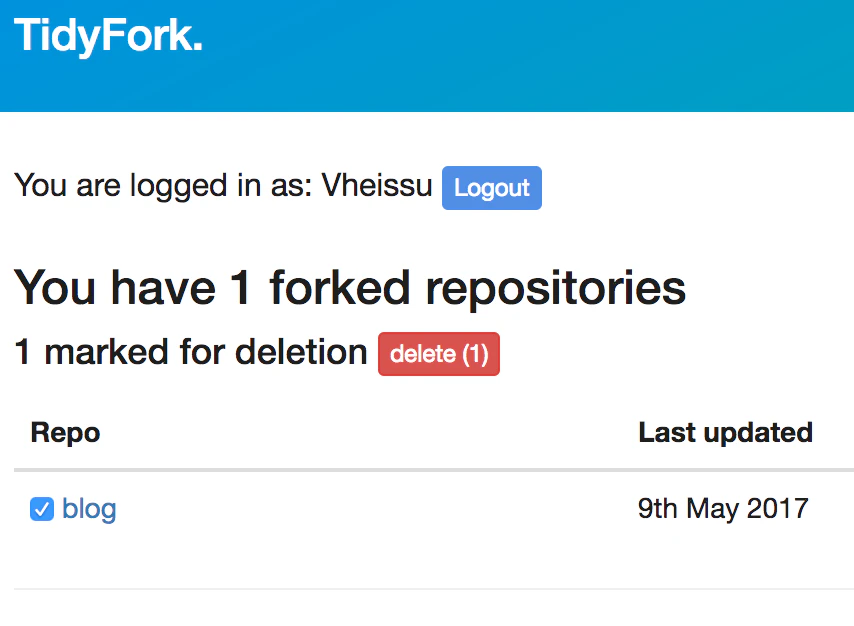This screenshot has height=626, width=854.
Task: Open the blog repository link
Action: 89,509
